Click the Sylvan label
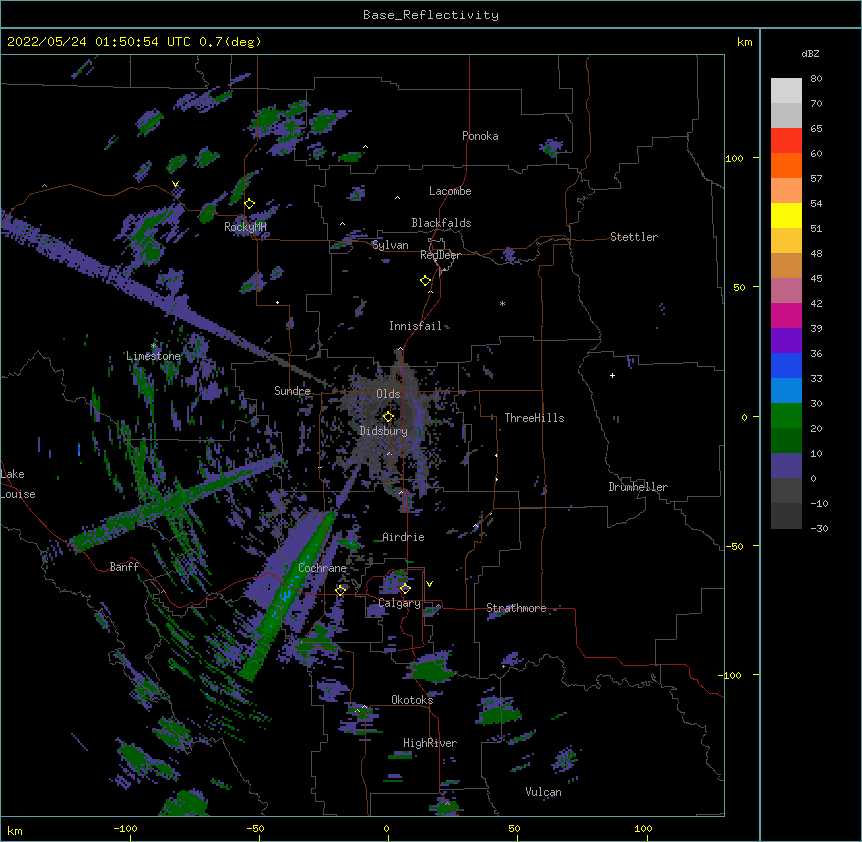Image resolution: width=862 pixels, height=842 pixels. (x=390, y=245)
